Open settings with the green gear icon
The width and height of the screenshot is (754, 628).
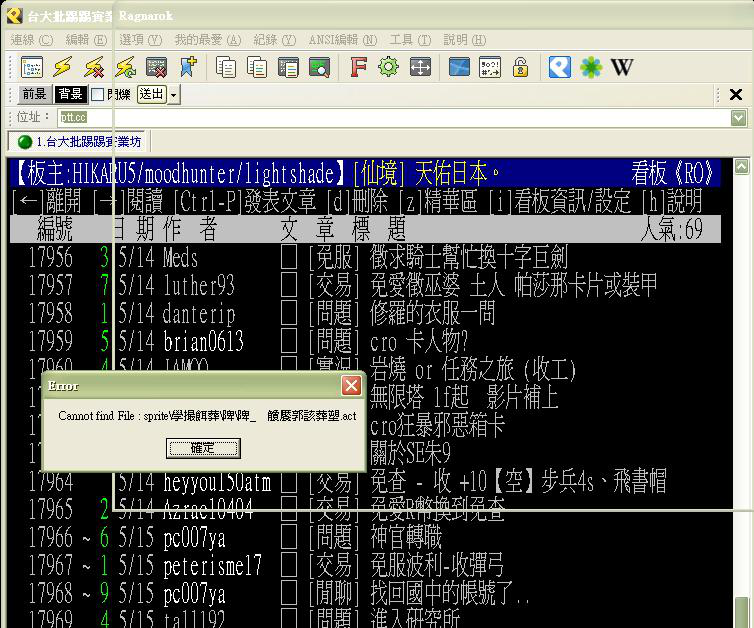[x=389, y=67]
